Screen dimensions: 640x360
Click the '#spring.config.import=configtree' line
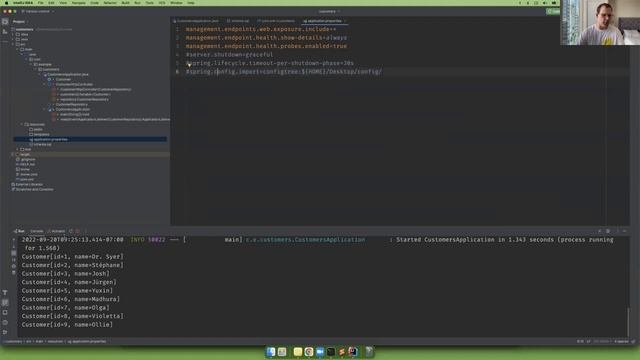point(284,72)
